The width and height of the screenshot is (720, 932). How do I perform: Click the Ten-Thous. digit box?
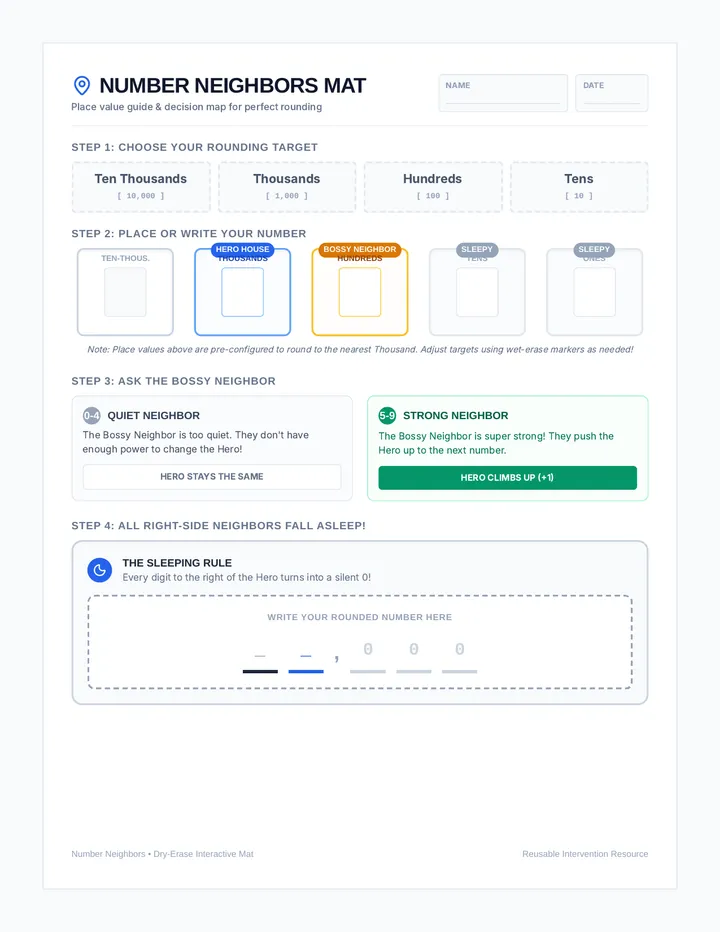[125, 292]
